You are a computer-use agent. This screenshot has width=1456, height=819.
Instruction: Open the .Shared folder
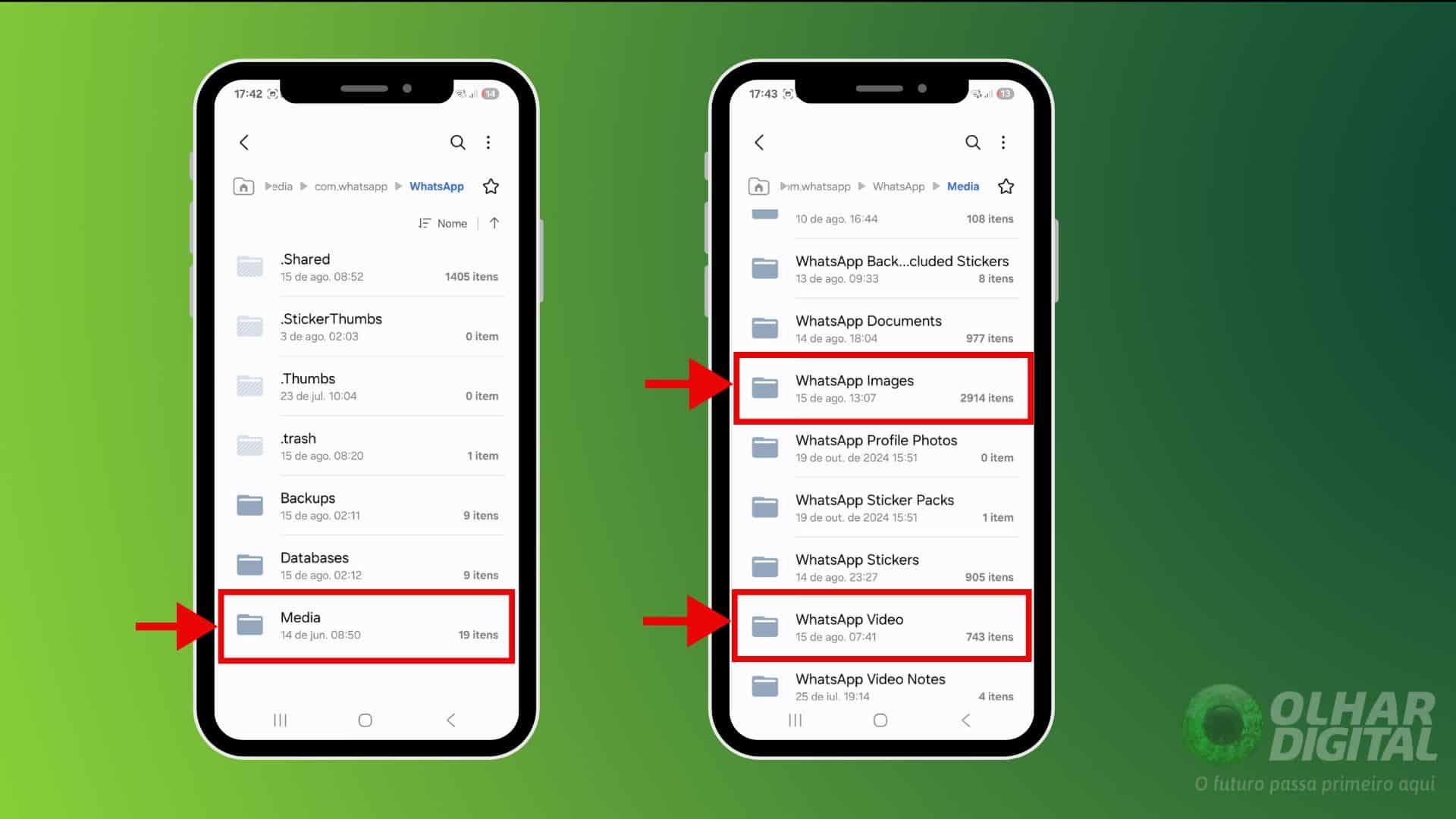tap(367, 267)
